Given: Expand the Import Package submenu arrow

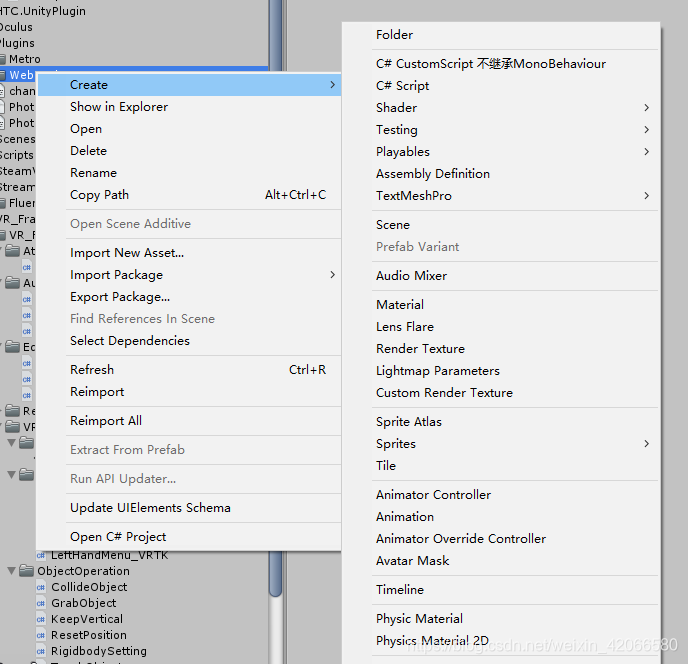Looking at the screenshot, I should click(x=333, y=275).
